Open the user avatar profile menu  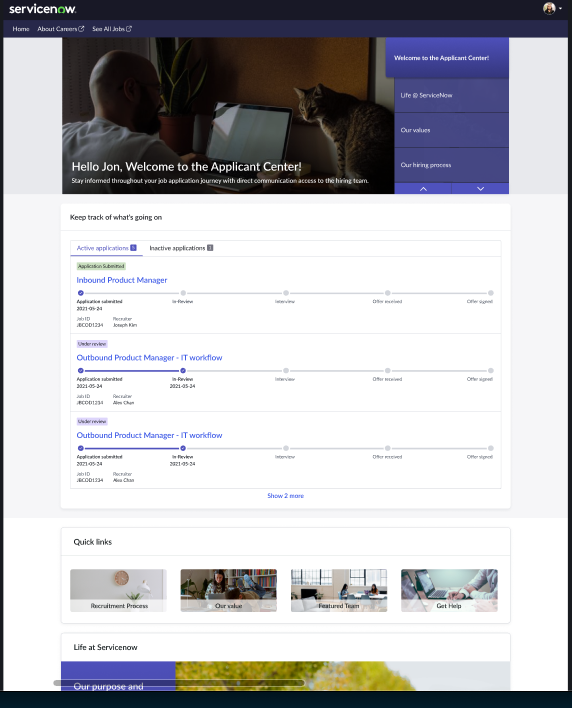click(549, 8)
